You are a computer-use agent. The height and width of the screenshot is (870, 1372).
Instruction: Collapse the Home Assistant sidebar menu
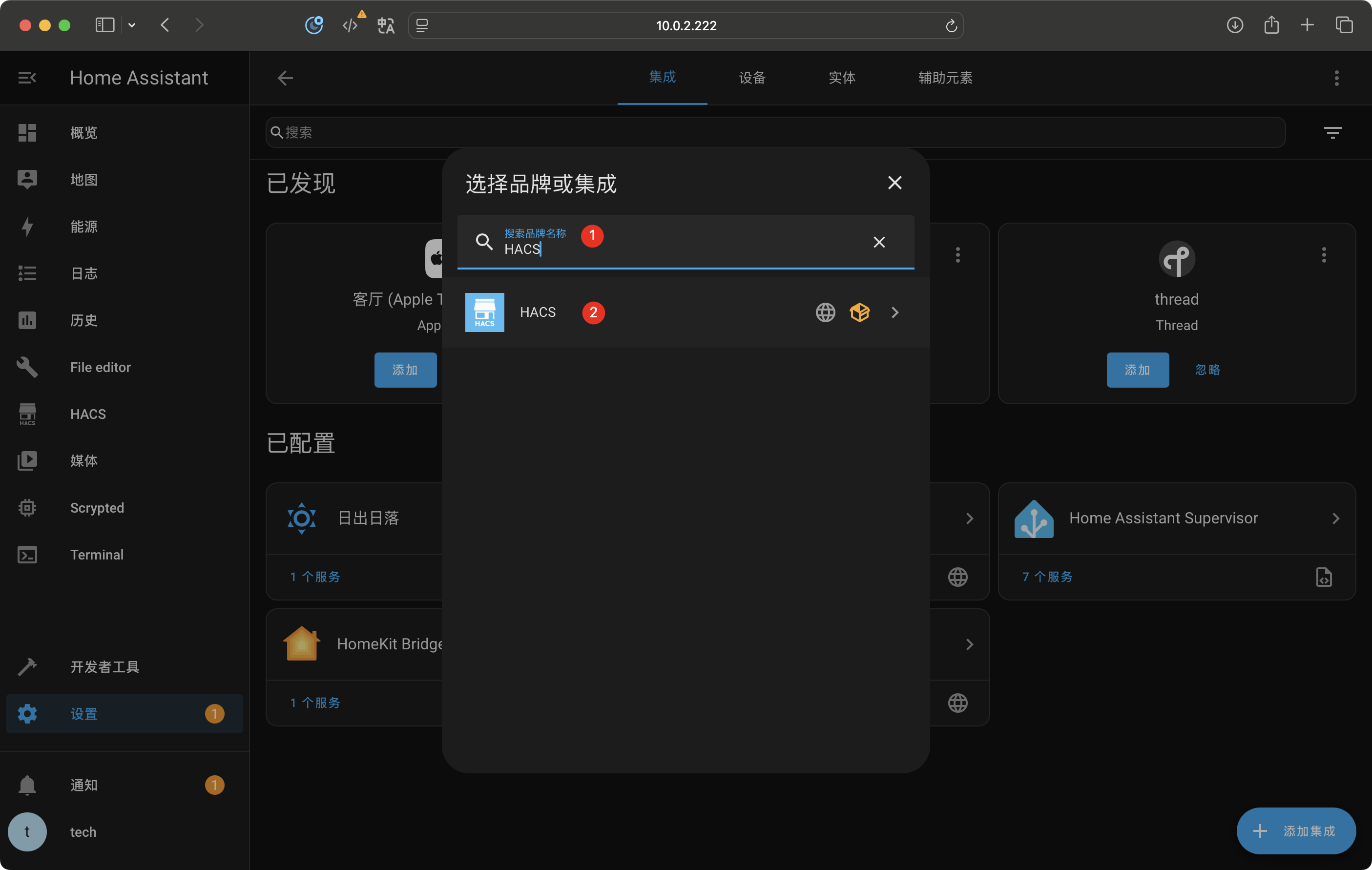[x=27, y=78]
